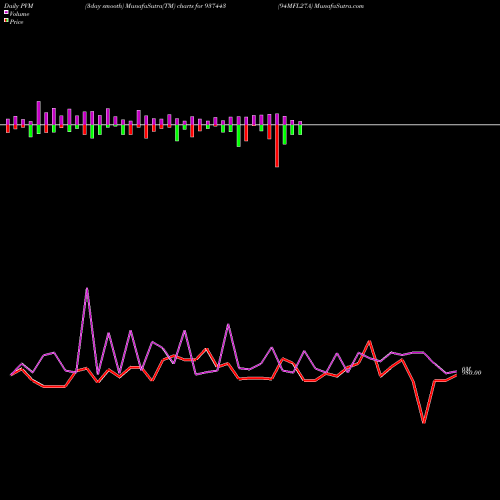Click the tallest red downward bar
This screenshot has width=500, height=500.
point(277,146)
